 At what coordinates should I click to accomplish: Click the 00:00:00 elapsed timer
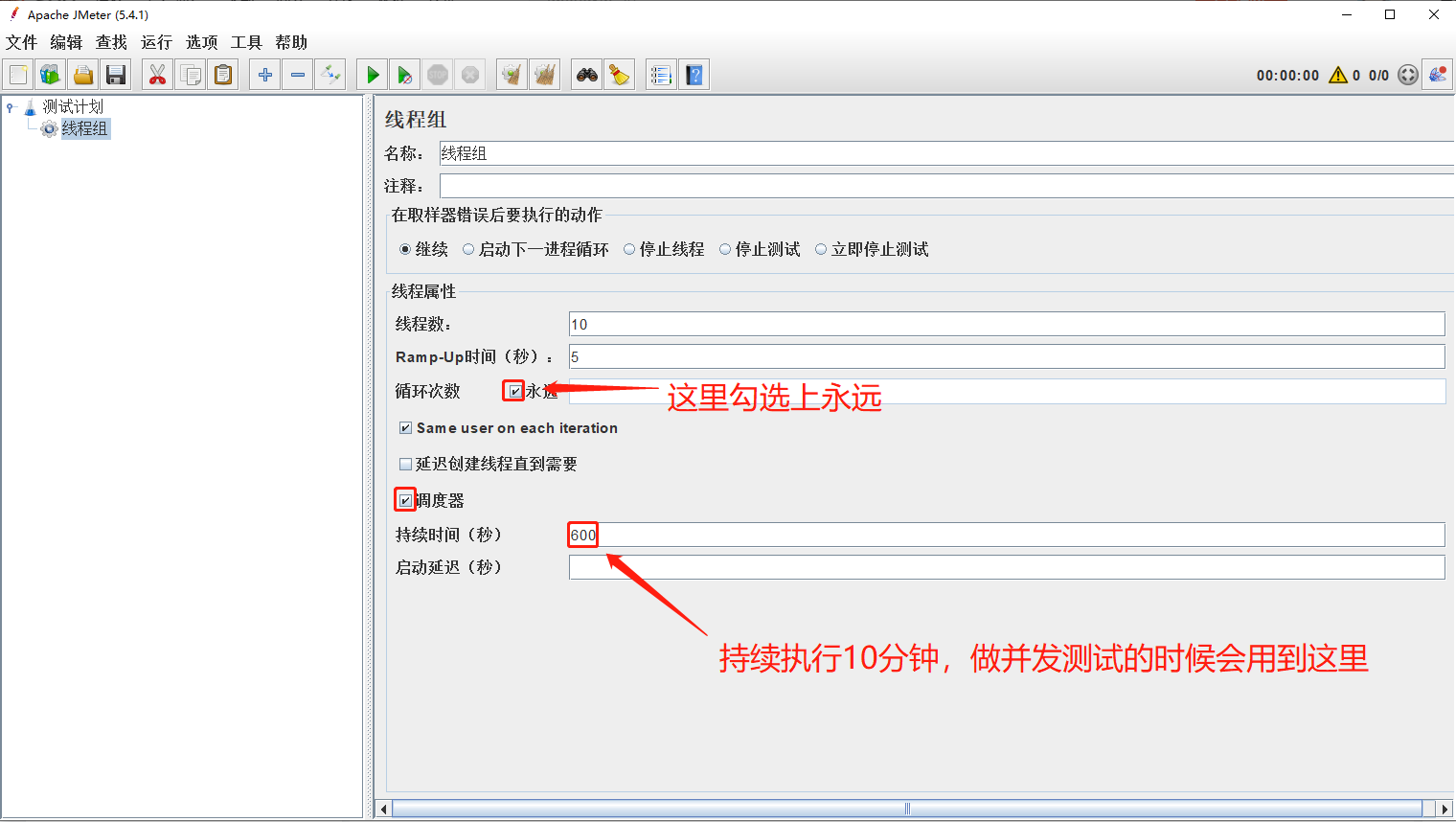coord(1287,76)
